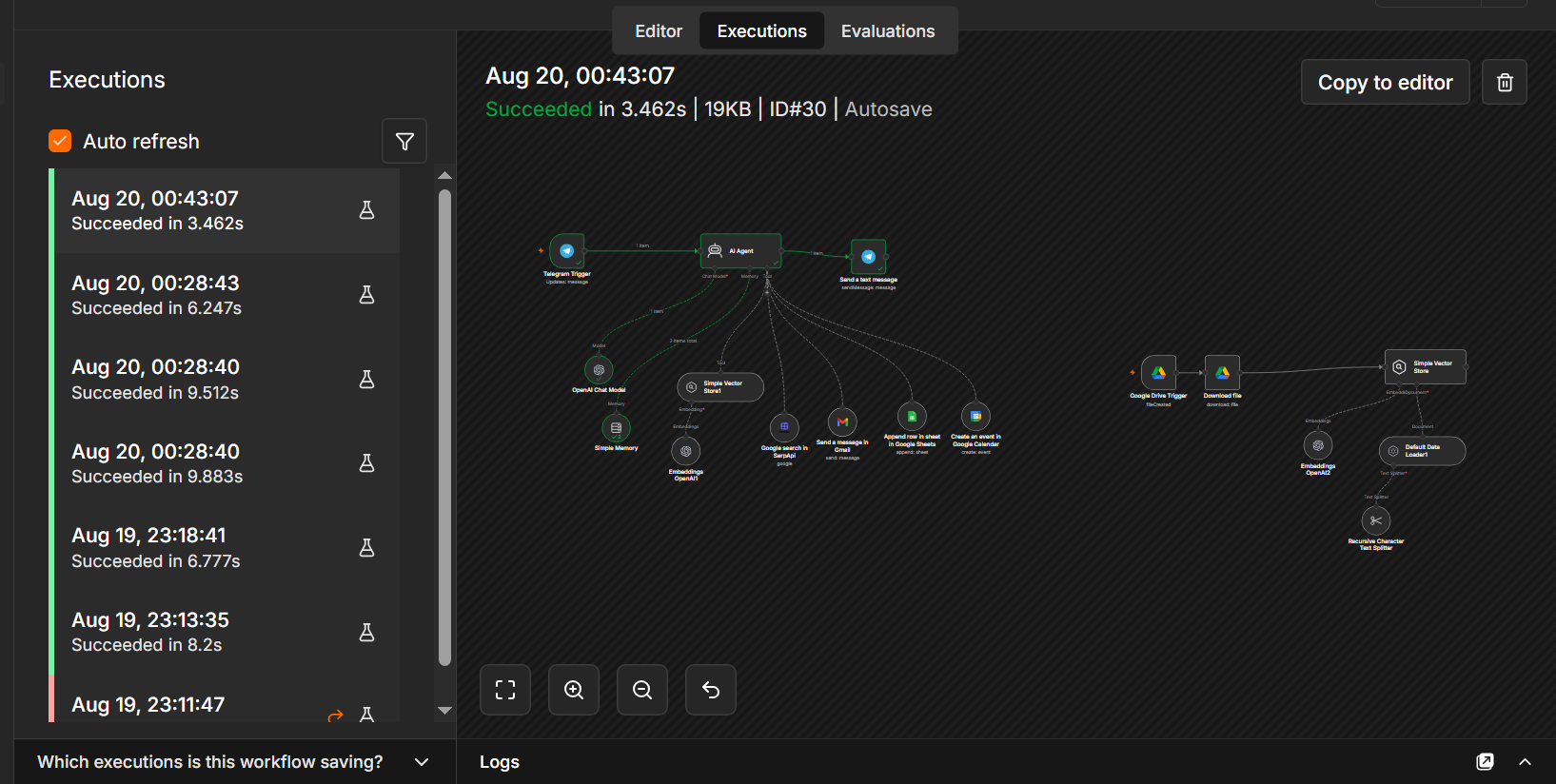1556x784 pixels.
Task: Open the execution that succeeded in 9.512s
Action: [x=225, y=380]
